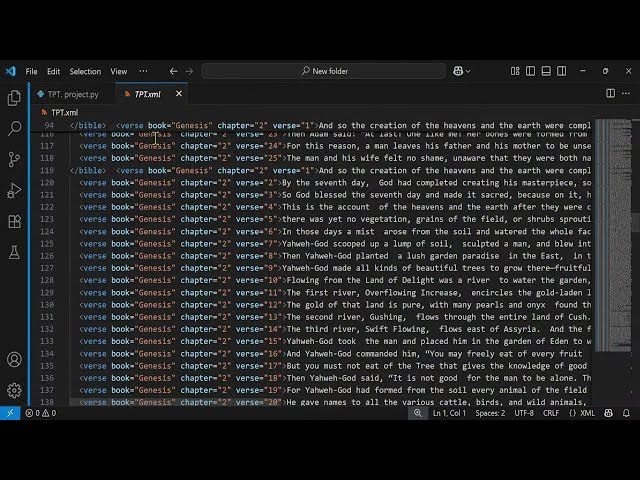
Task: Click line number 125 in gutter
Action: (x=47, y=244)
